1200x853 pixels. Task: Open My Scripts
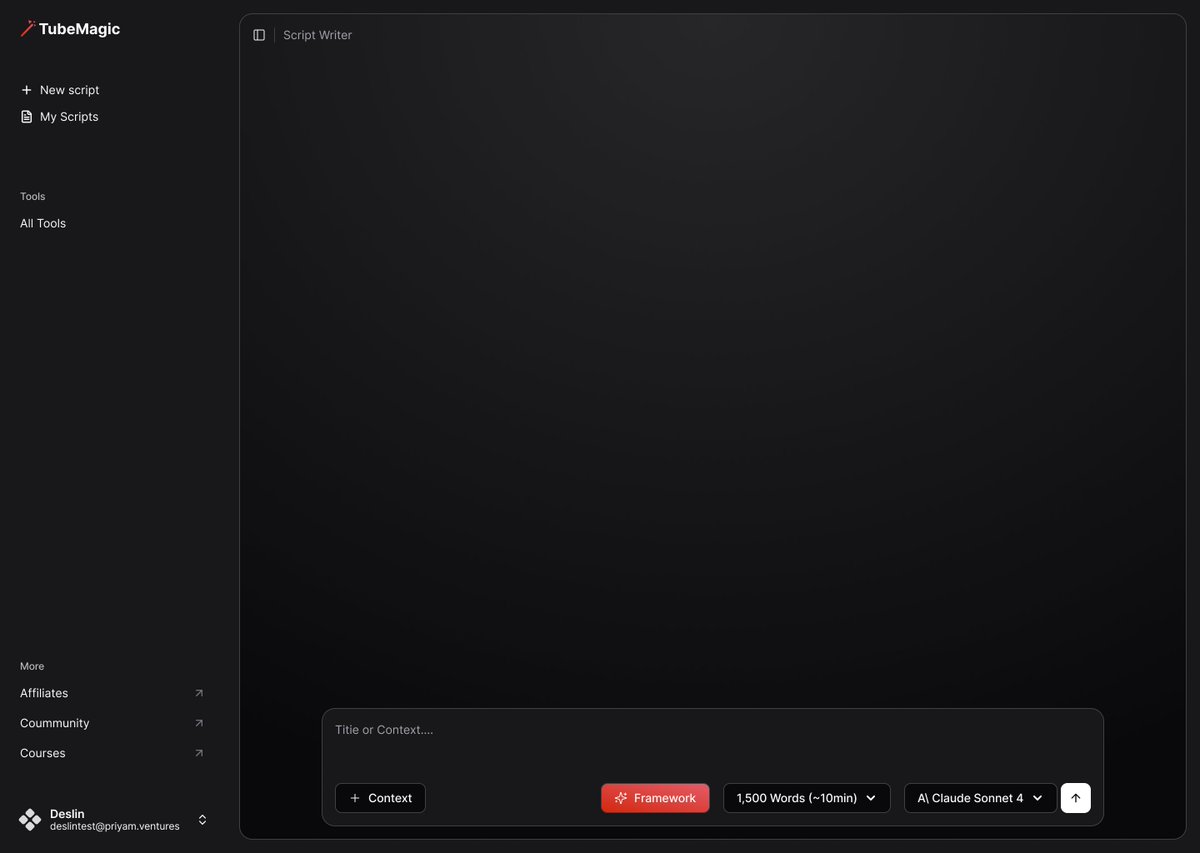point(60,117)
